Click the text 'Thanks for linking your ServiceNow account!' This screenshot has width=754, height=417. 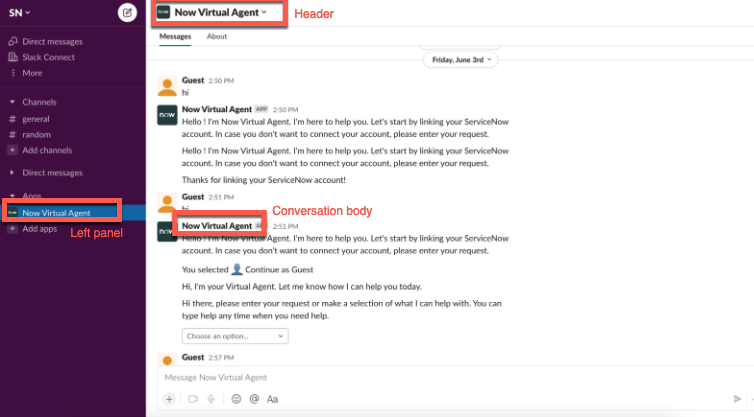[x=264, y=180]
